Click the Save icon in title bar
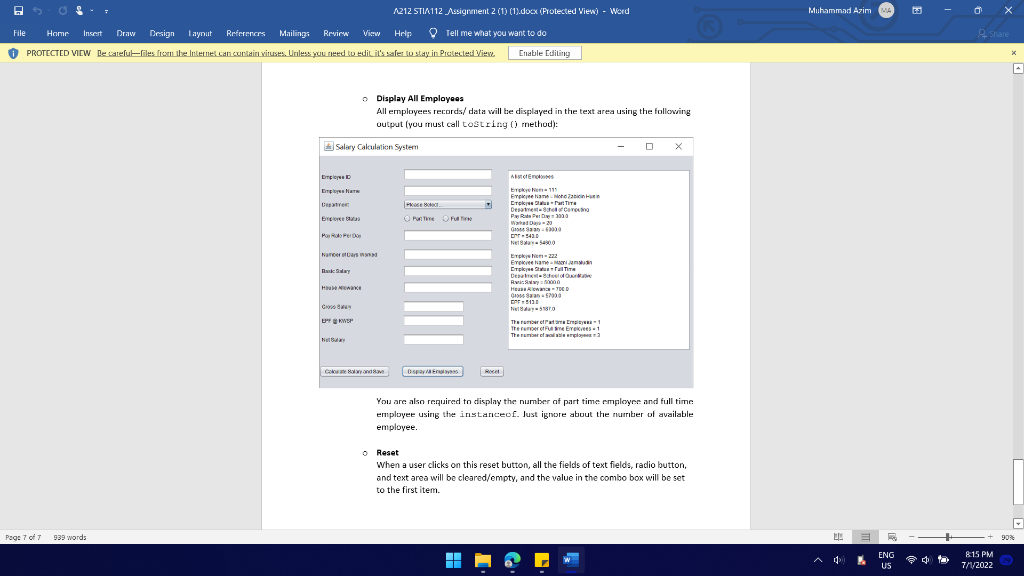 click(x=18, y=10)
